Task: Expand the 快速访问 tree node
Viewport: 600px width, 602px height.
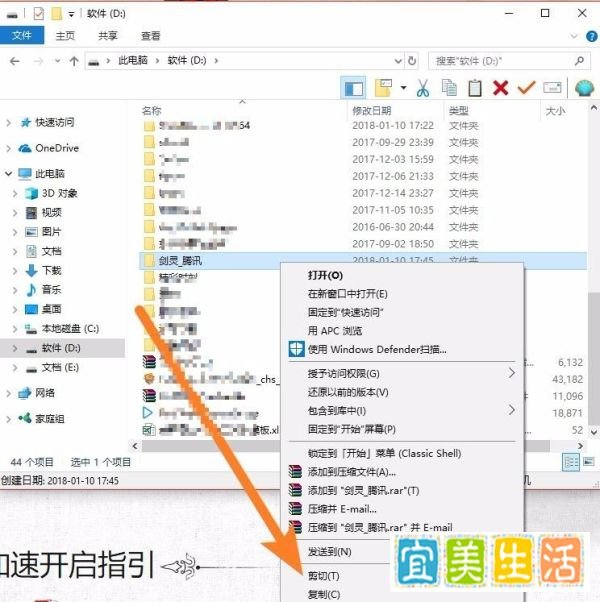Action: pos(8,123)
